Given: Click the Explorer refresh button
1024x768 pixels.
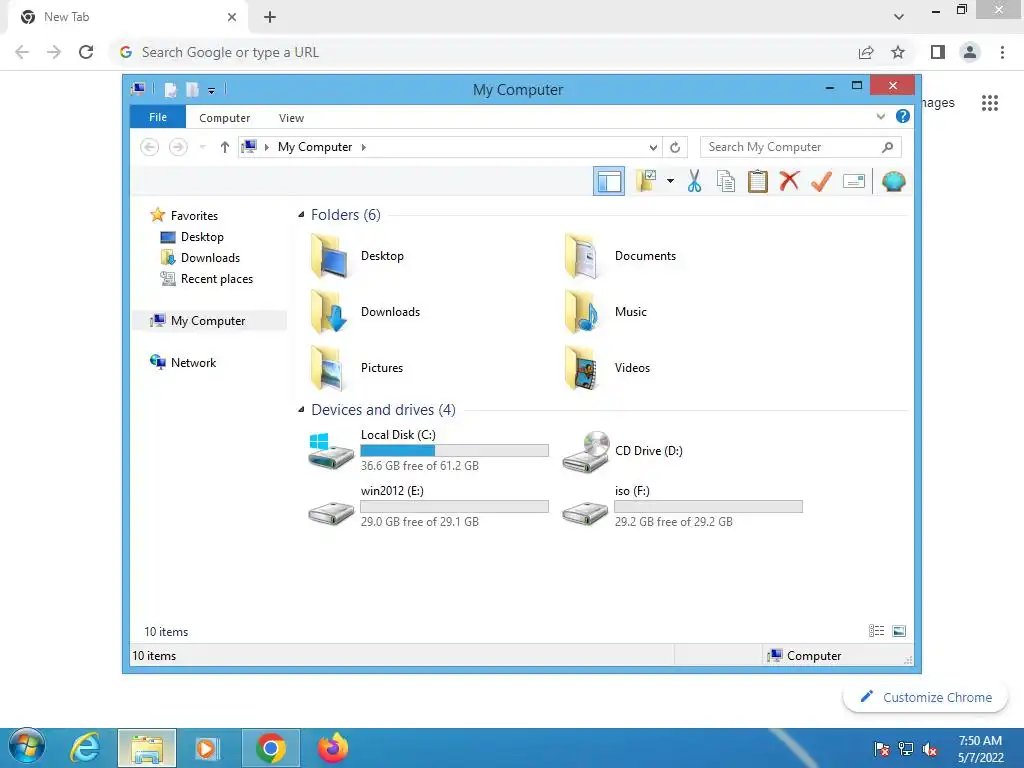Looking at the screenshot, I should pos(675,147).
